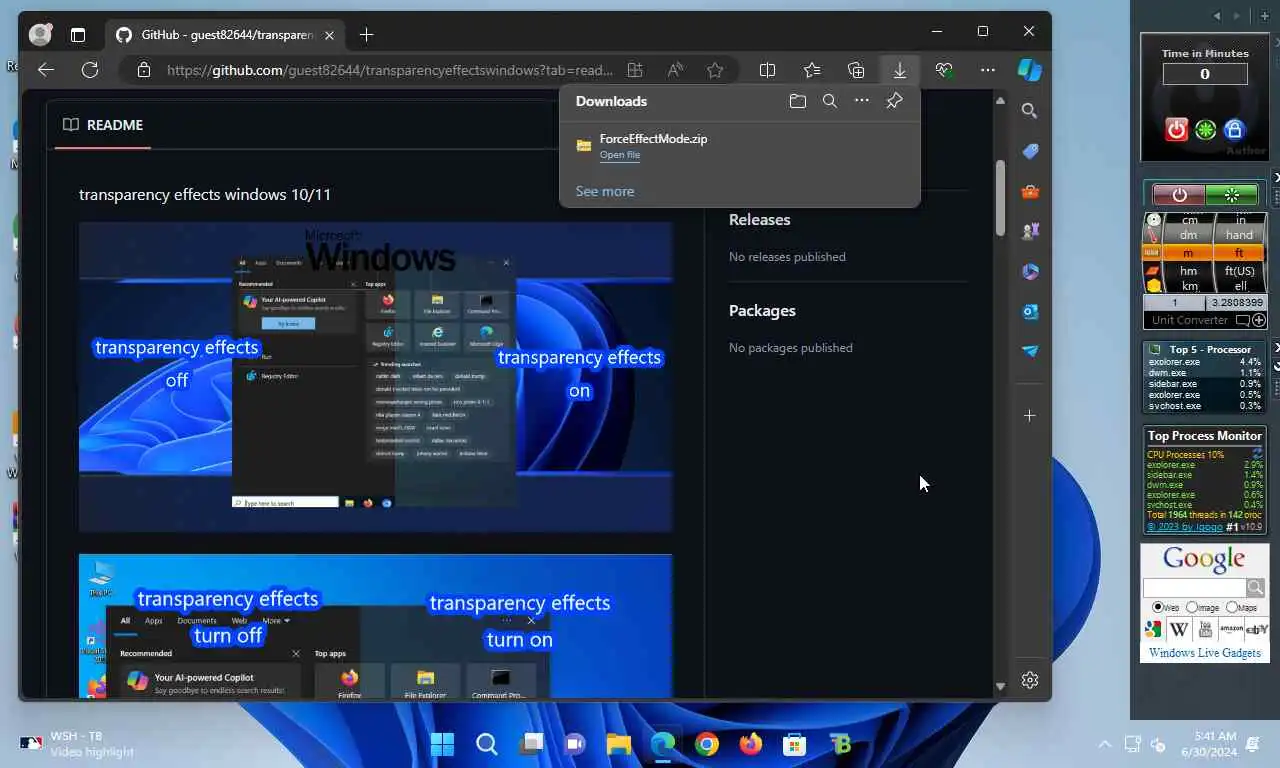
Task: Add page to favorites with the star icon
Action: [x=715, y=70]
